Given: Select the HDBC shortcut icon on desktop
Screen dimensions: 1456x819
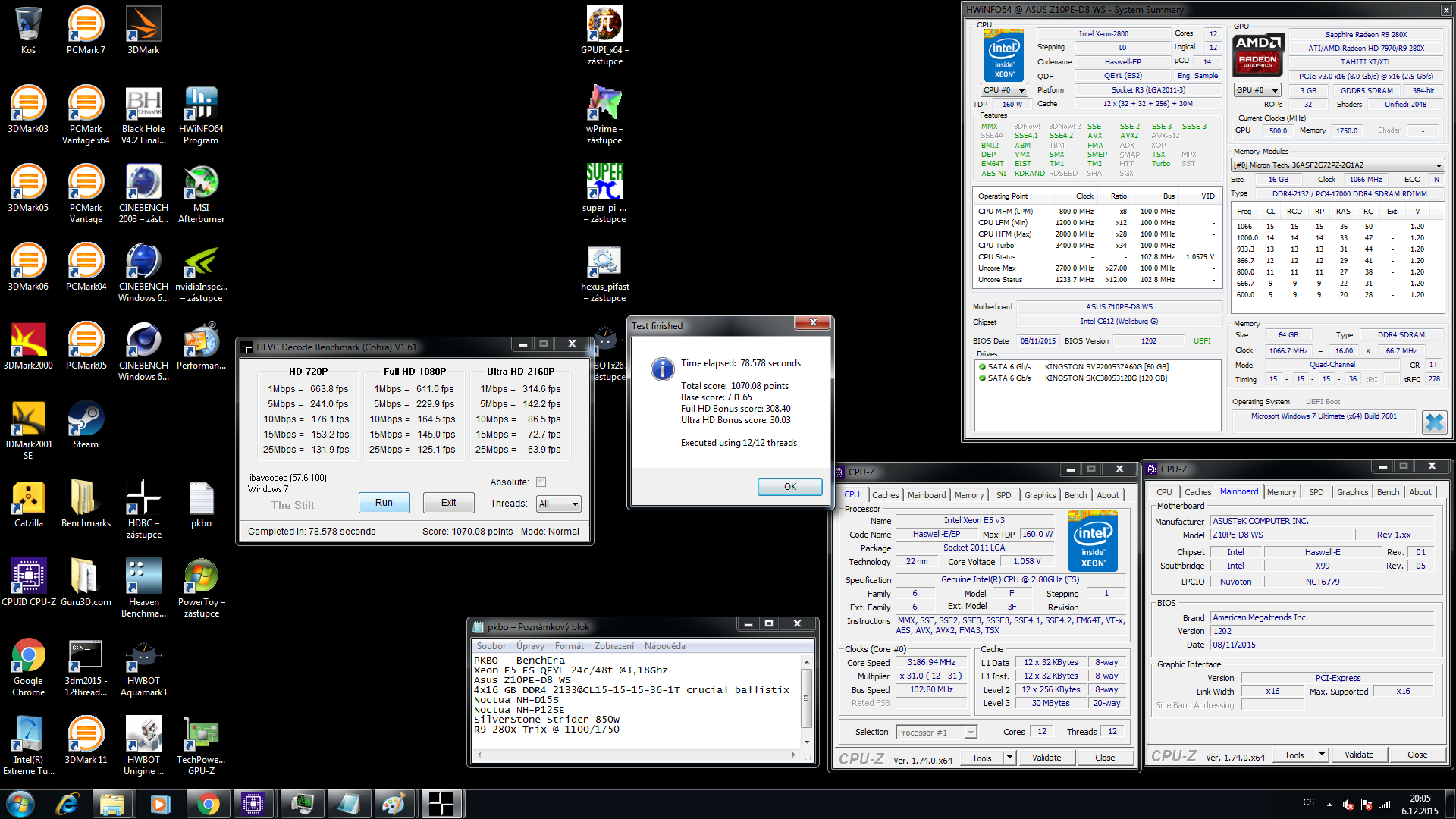Looking at the screenshot, I should pos(143,509).
